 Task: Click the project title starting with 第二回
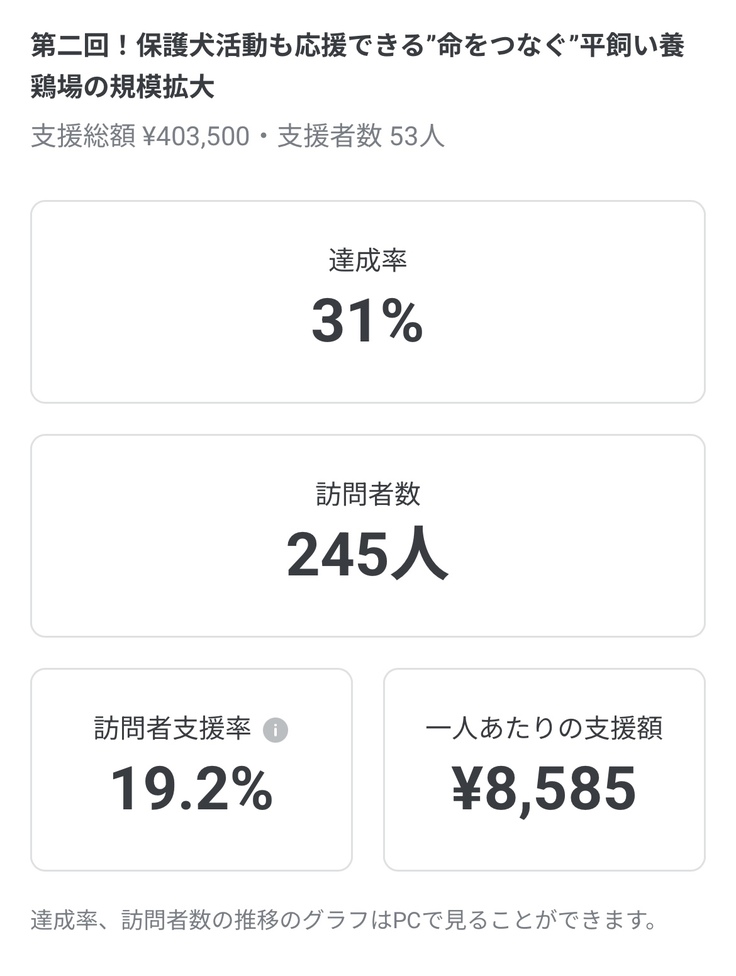[357, 47]
